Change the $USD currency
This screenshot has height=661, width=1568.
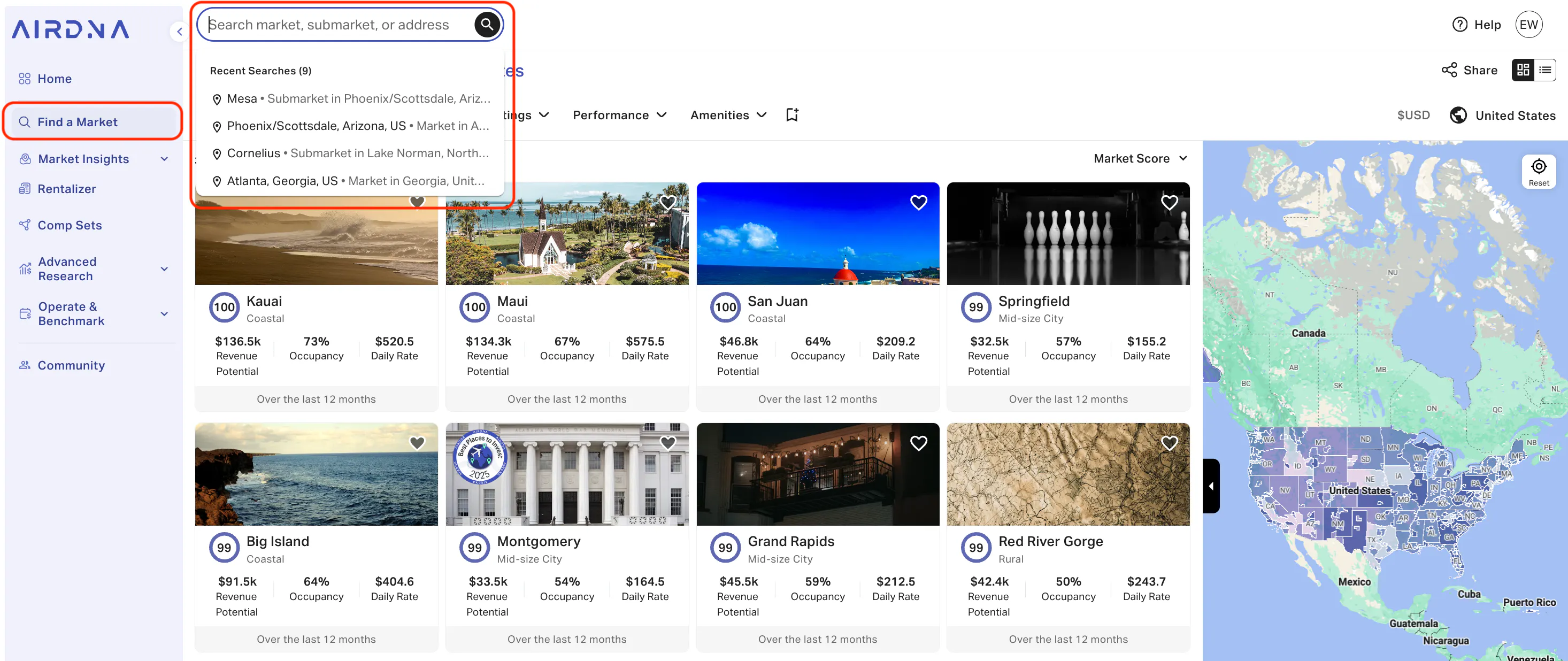point(1413,115)
